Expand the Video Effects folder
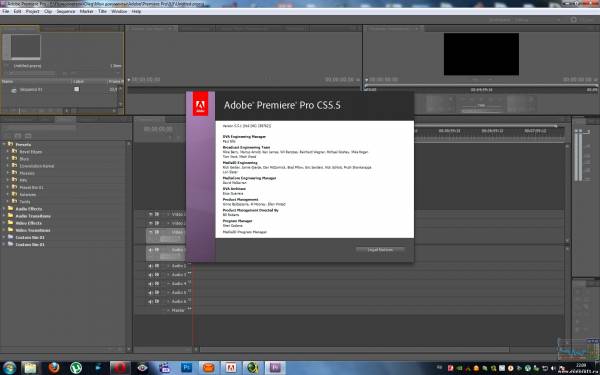The width and height of the screenshot is (600, 375). 4,223
